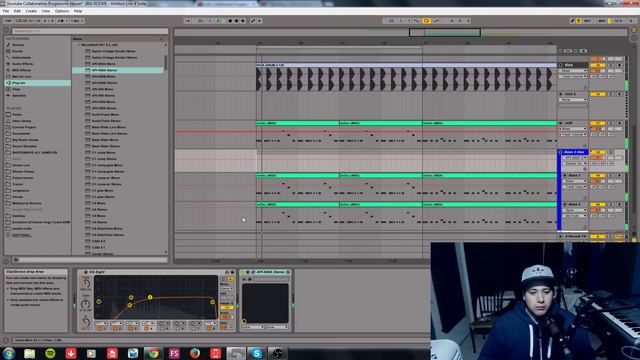Screen dimensions: 640x360
Task: Select Samples category in browser
Action: point(19,96)
